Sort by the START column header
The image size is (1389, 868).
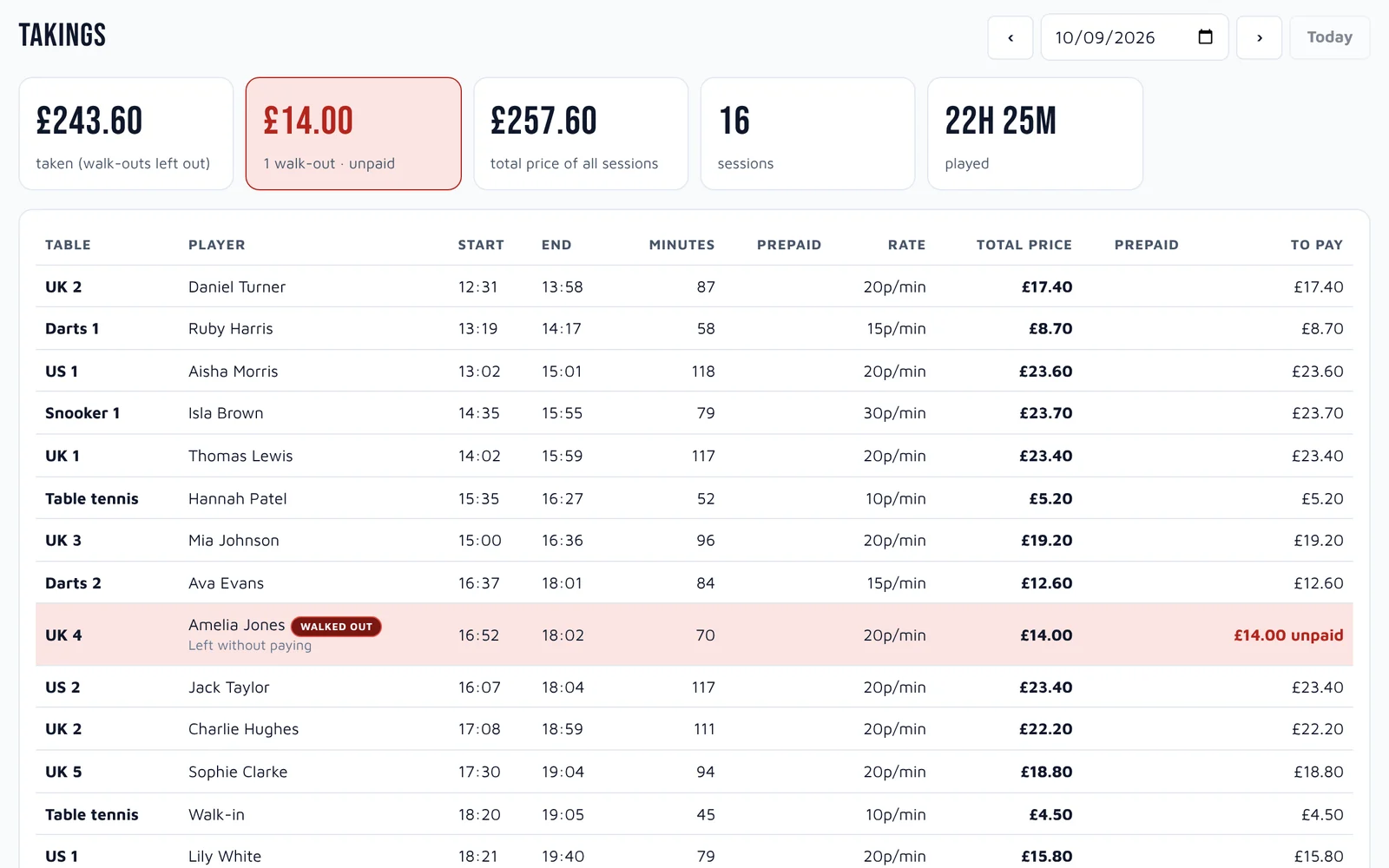click(481, 245)
